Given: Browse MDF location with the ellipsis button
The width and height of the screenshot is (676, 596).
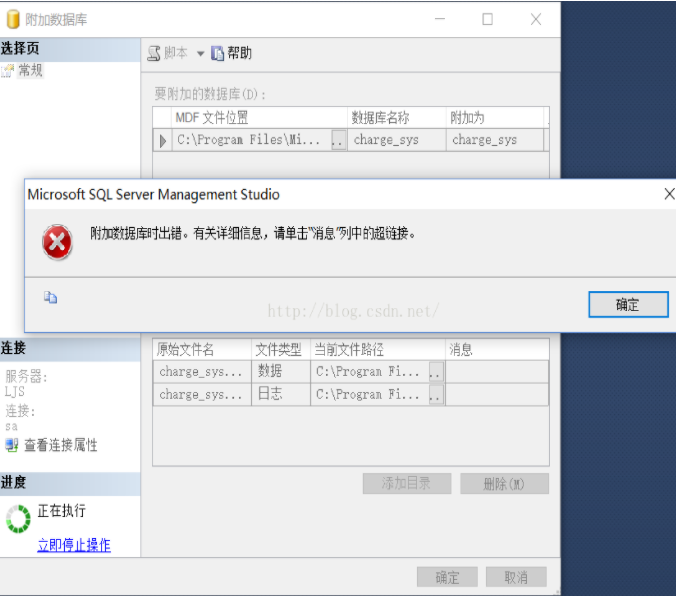Looking at the screenshot, I should click(x=338, y=140).
